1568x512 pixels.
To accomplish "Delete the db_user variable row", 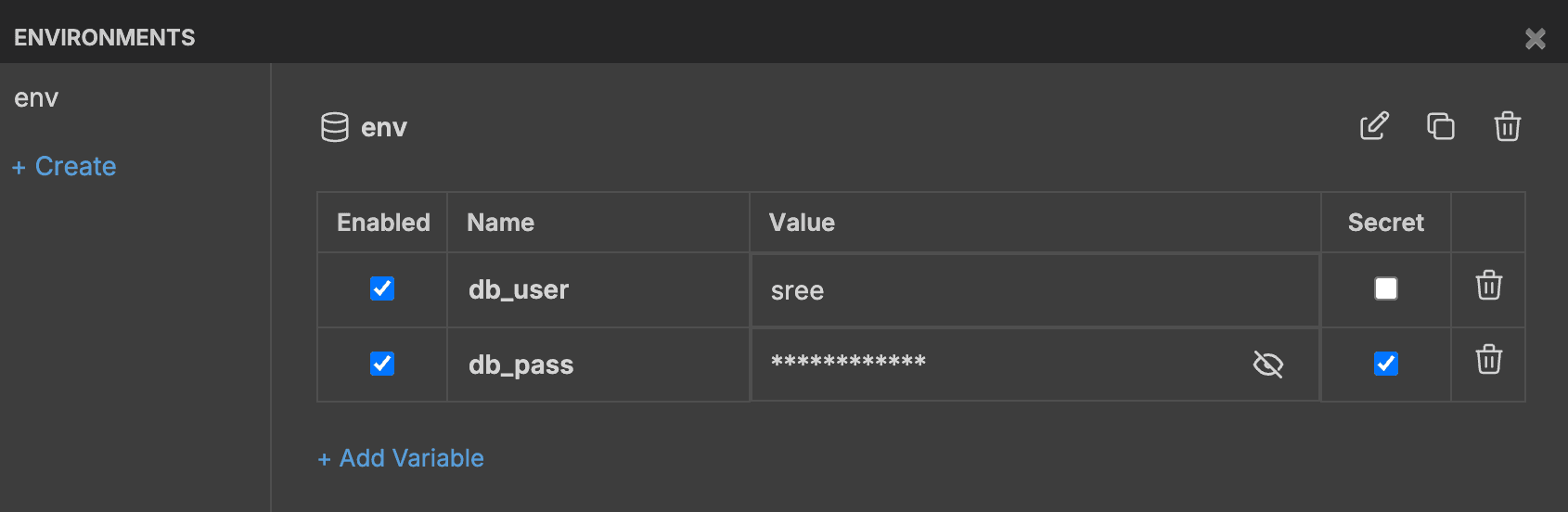I will pyautogui.click(x=1489, y=286).
